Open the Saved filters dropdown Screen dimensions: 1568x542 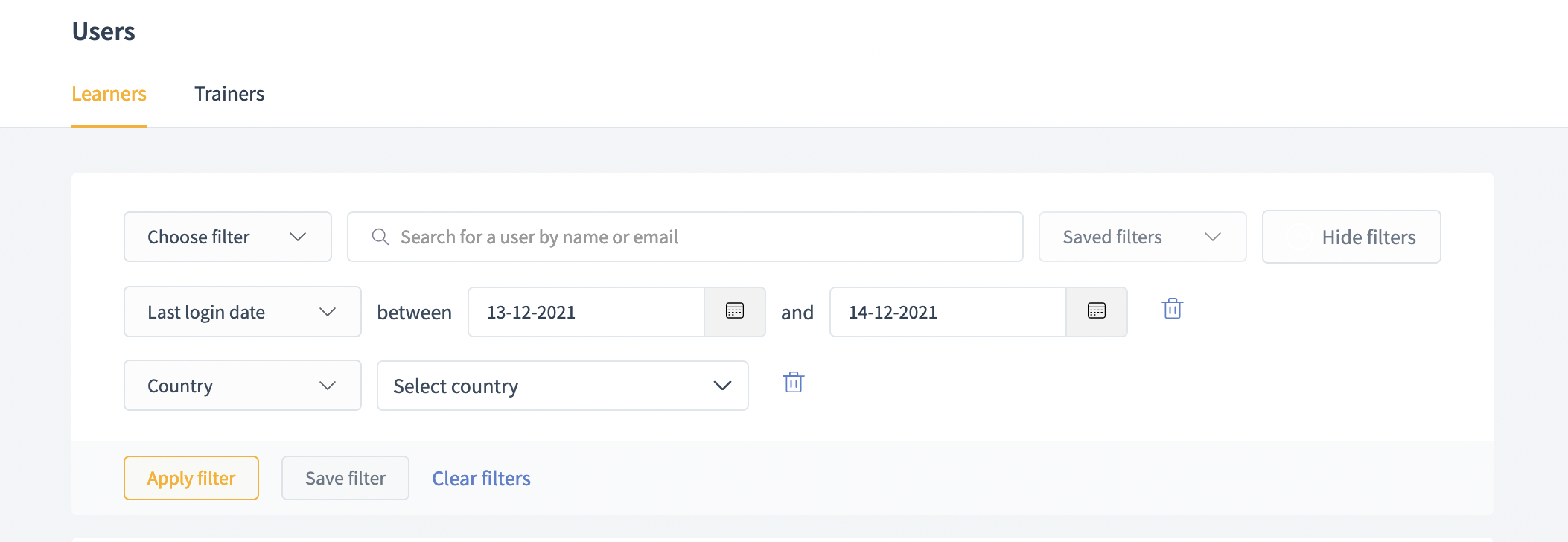1142,237
